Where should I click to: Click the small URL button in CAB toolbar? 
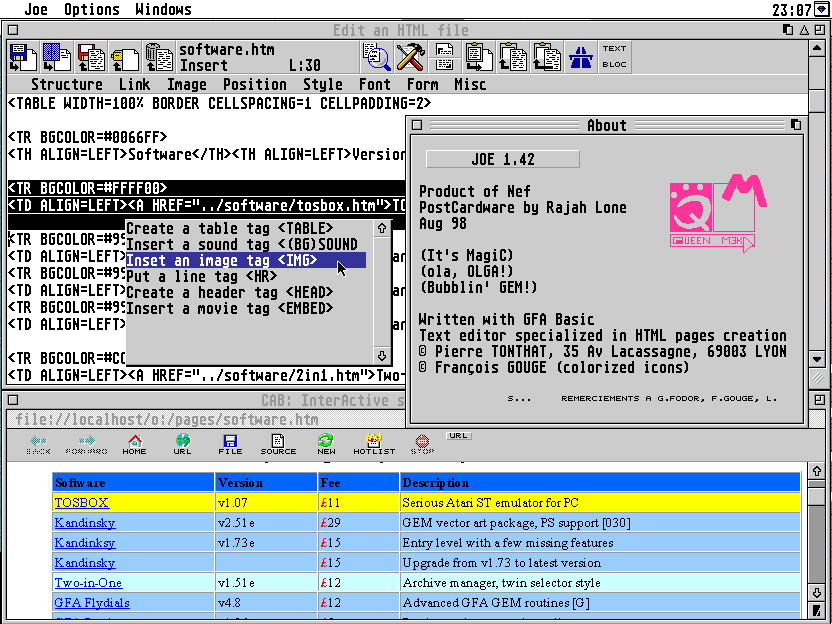[458, 436]
